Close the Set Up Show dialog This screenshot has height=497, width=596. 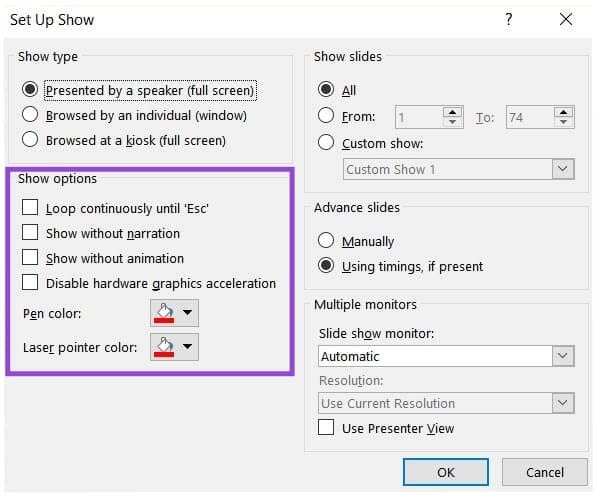pos(566,19)
